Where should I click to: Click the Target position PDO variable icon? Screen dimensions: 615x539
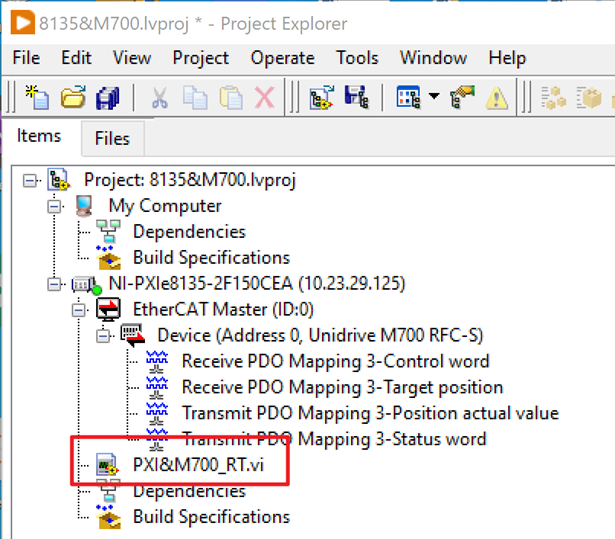(157, 388)
